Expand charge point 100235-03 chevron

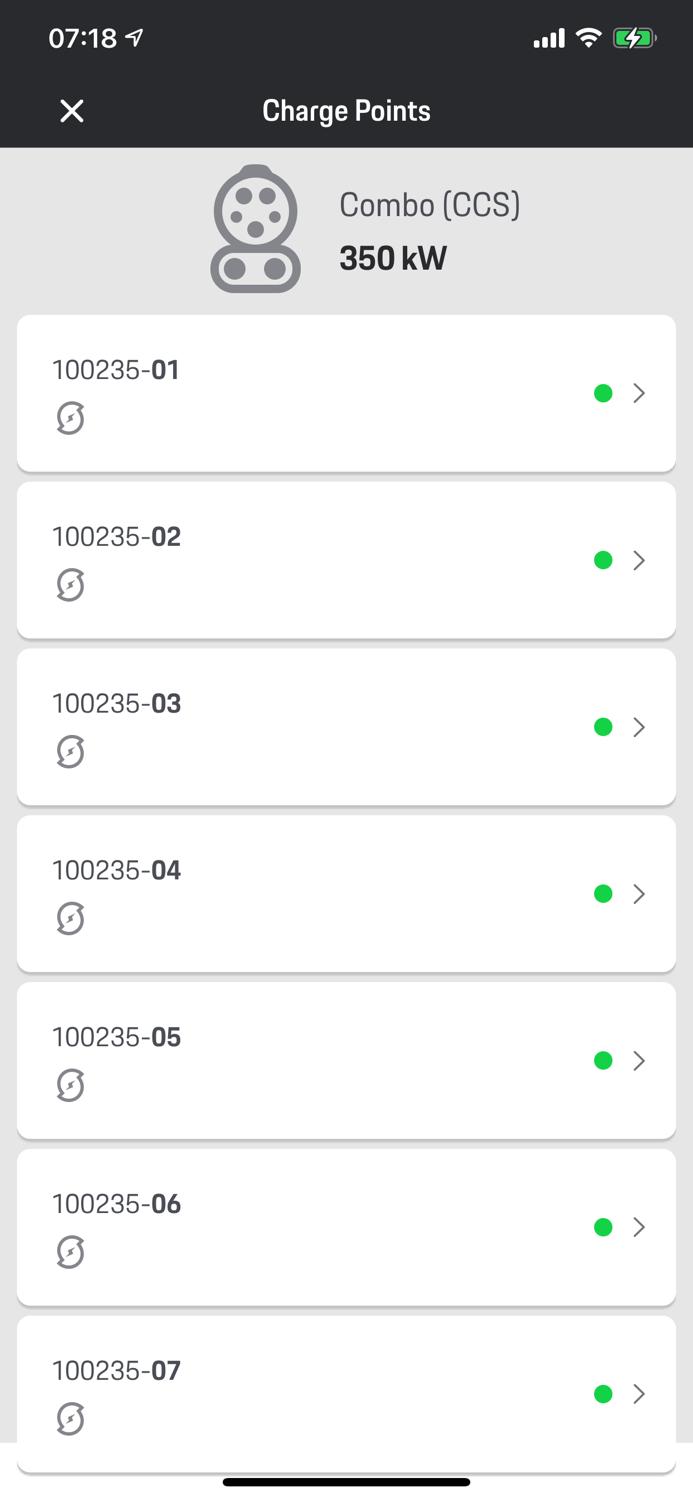tap(639, 727)
